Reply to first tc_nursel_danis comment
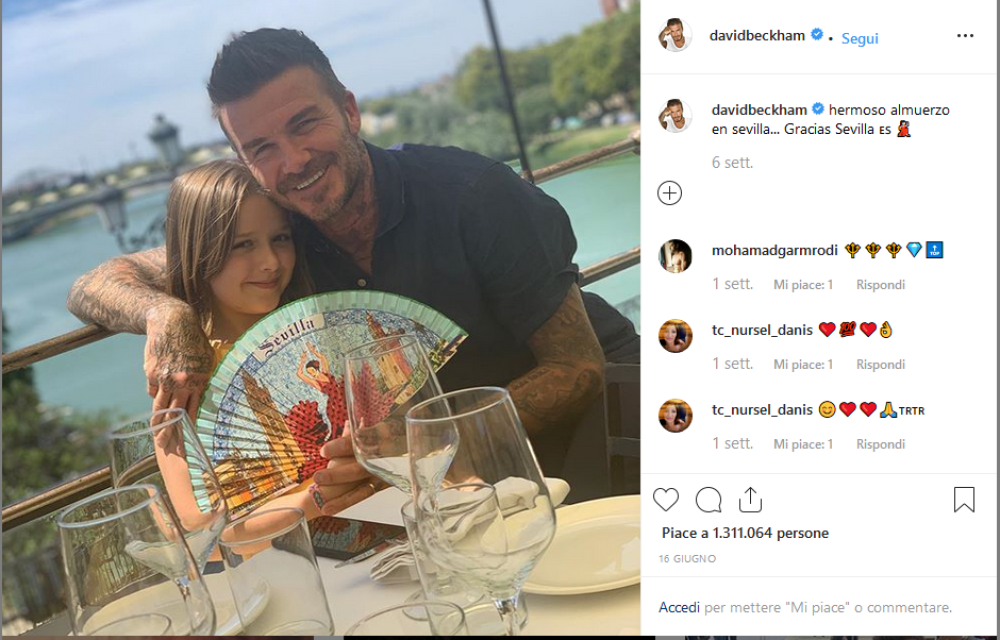The image size is (1000, 640). coord(881,365)
